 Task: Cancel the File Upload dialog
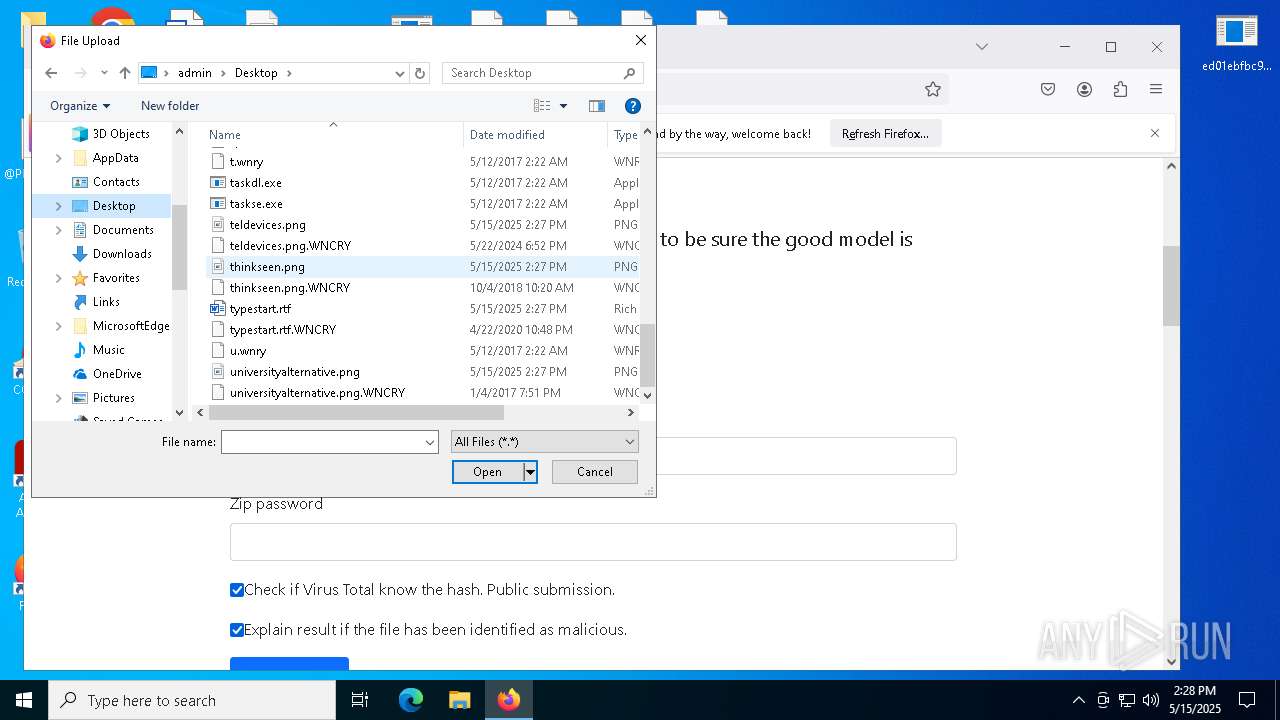point(595,472)
